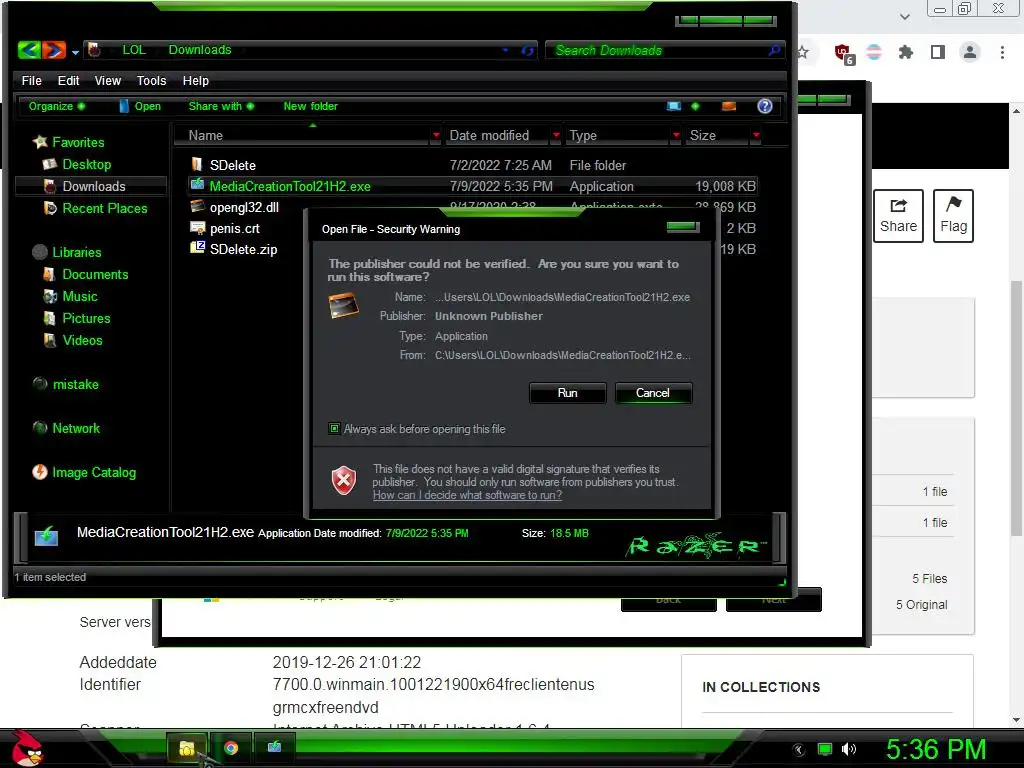The image size is (1024, 768).
Task: Click Image Catalog in the navigation pane
Action: pyautogui.click(x=94, y=472)
